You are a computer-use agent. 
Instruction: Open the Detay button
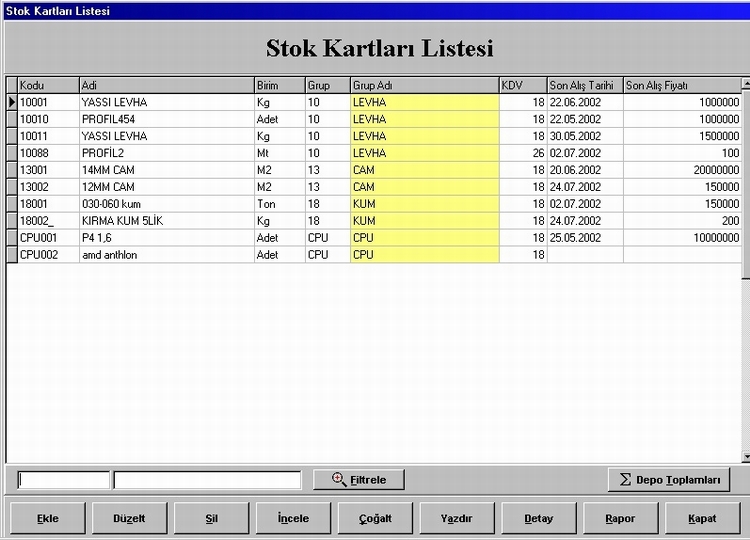pos(538,518)
